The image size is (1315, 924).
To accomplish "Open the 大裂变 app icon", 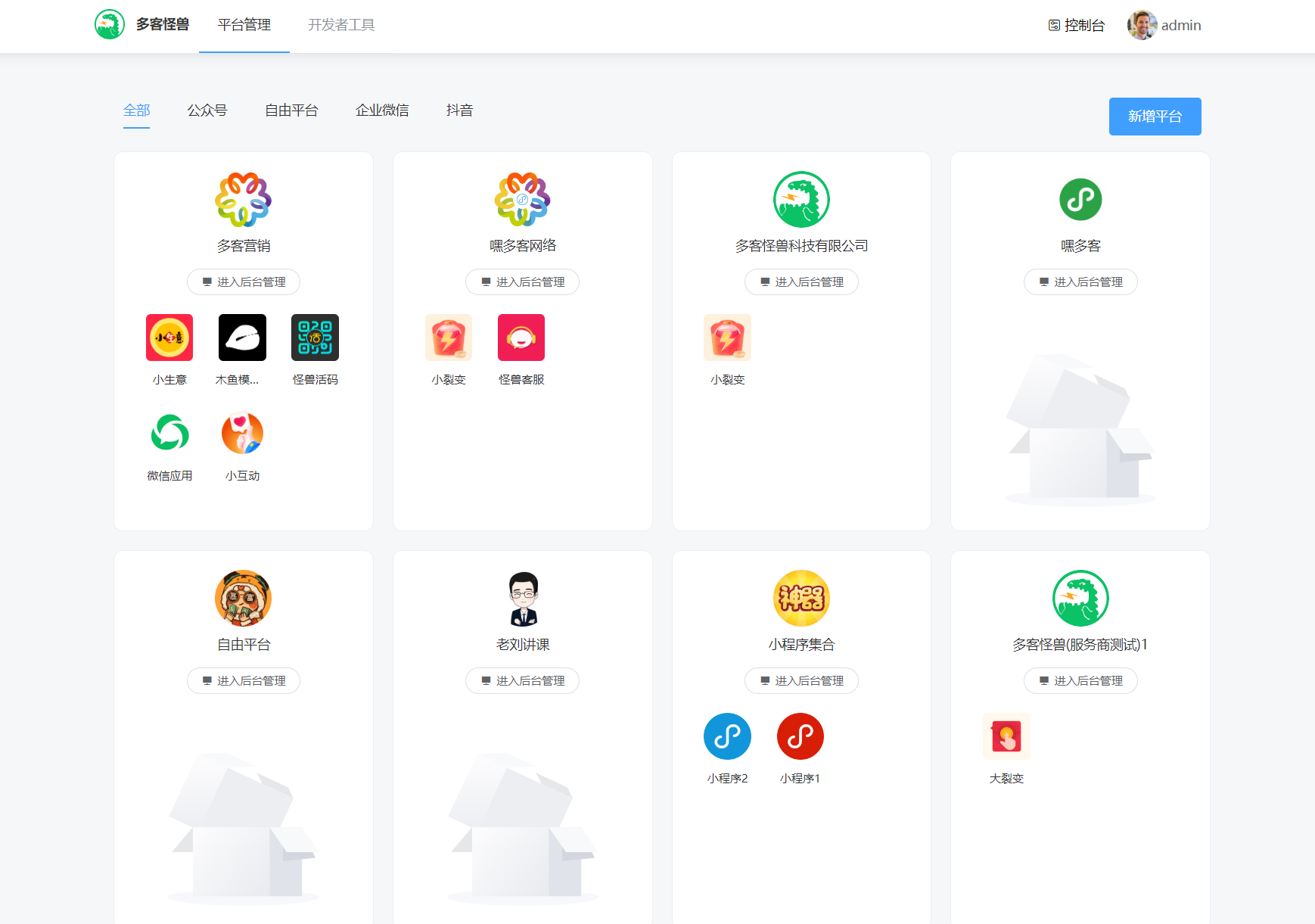I will [x=1006, y=736].
